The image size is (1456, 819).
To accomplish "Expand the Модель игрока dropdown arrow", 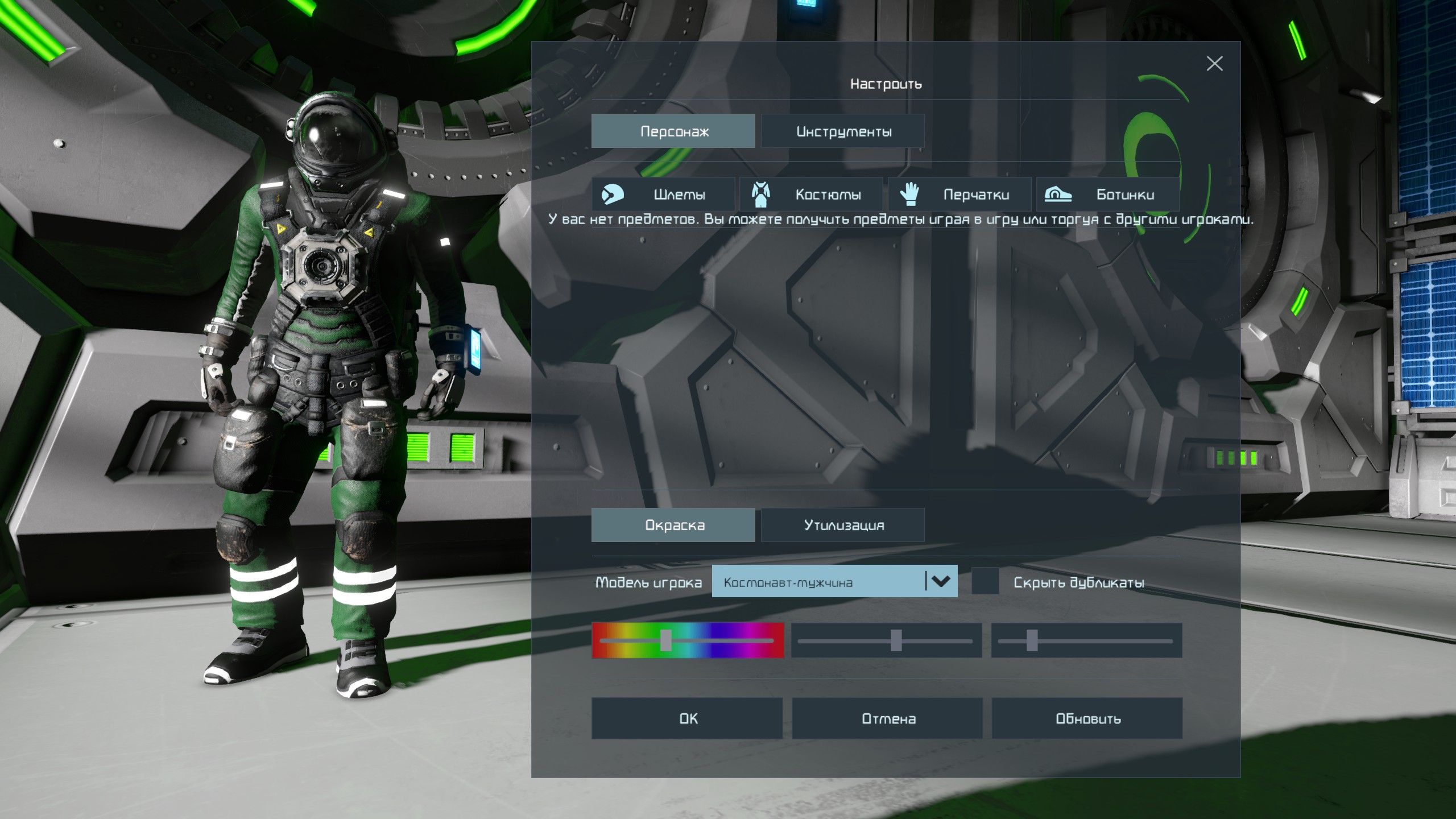I will click(941, 581).
